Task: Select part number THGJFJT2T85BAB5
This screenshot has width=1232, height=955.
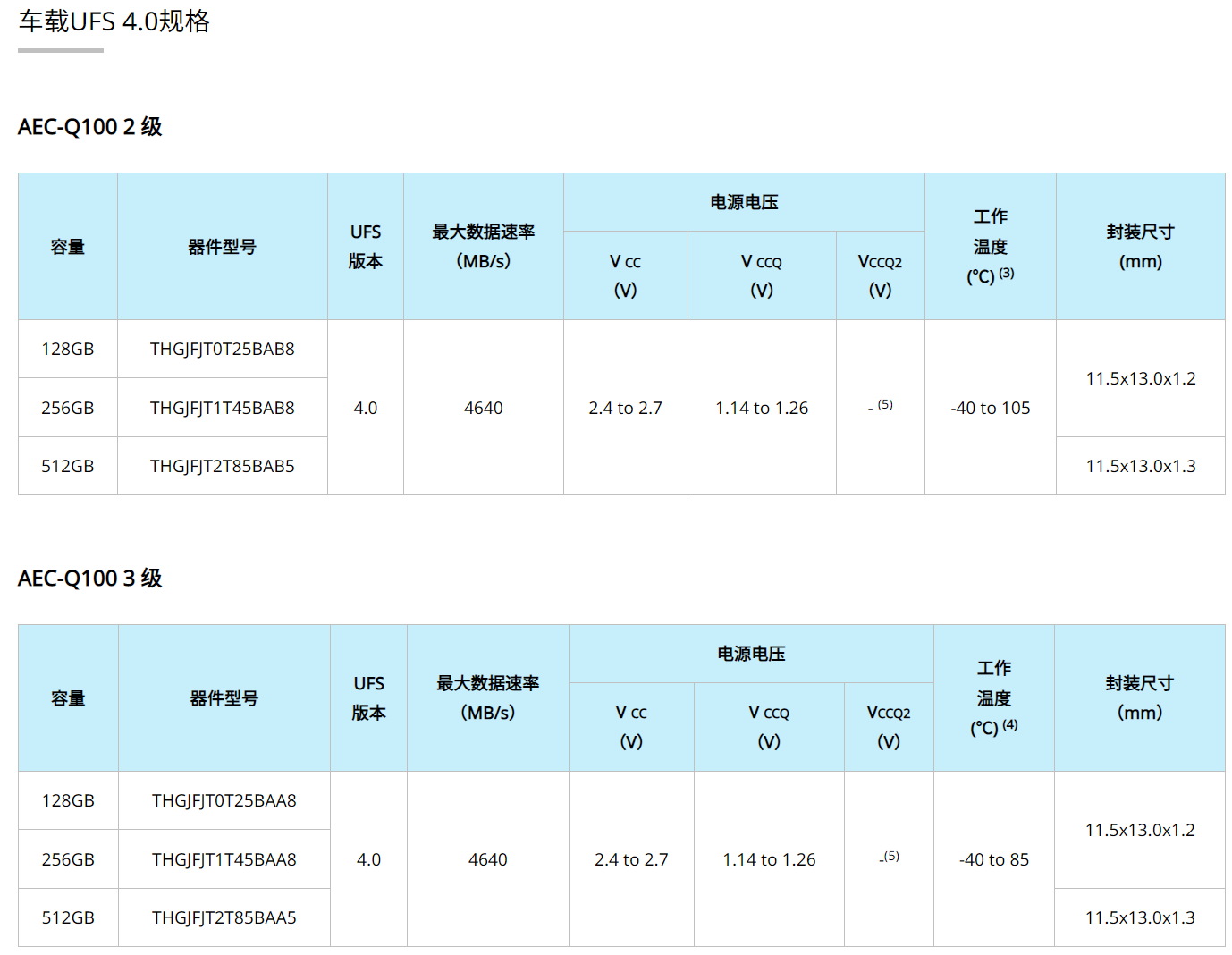Action: point(222,466)
